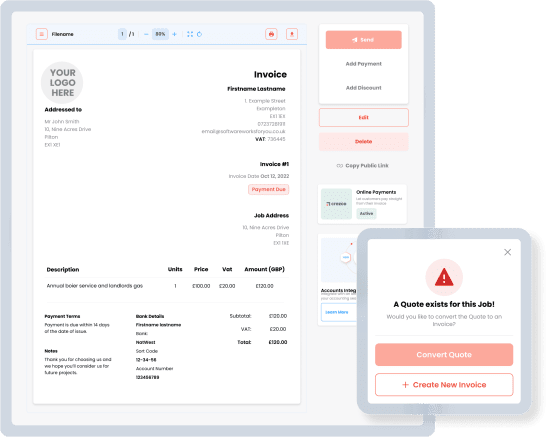Click the 80% zoom level box
This screenshot has width=548, height=437.
[x=160, y=34]
